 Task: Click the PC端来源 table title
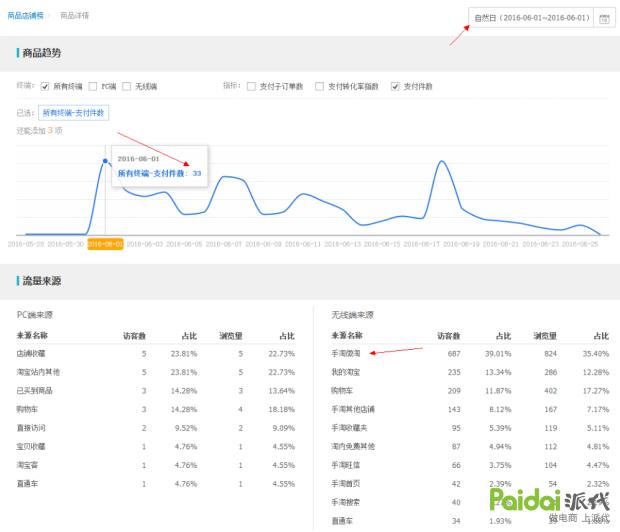pos(35,315)
